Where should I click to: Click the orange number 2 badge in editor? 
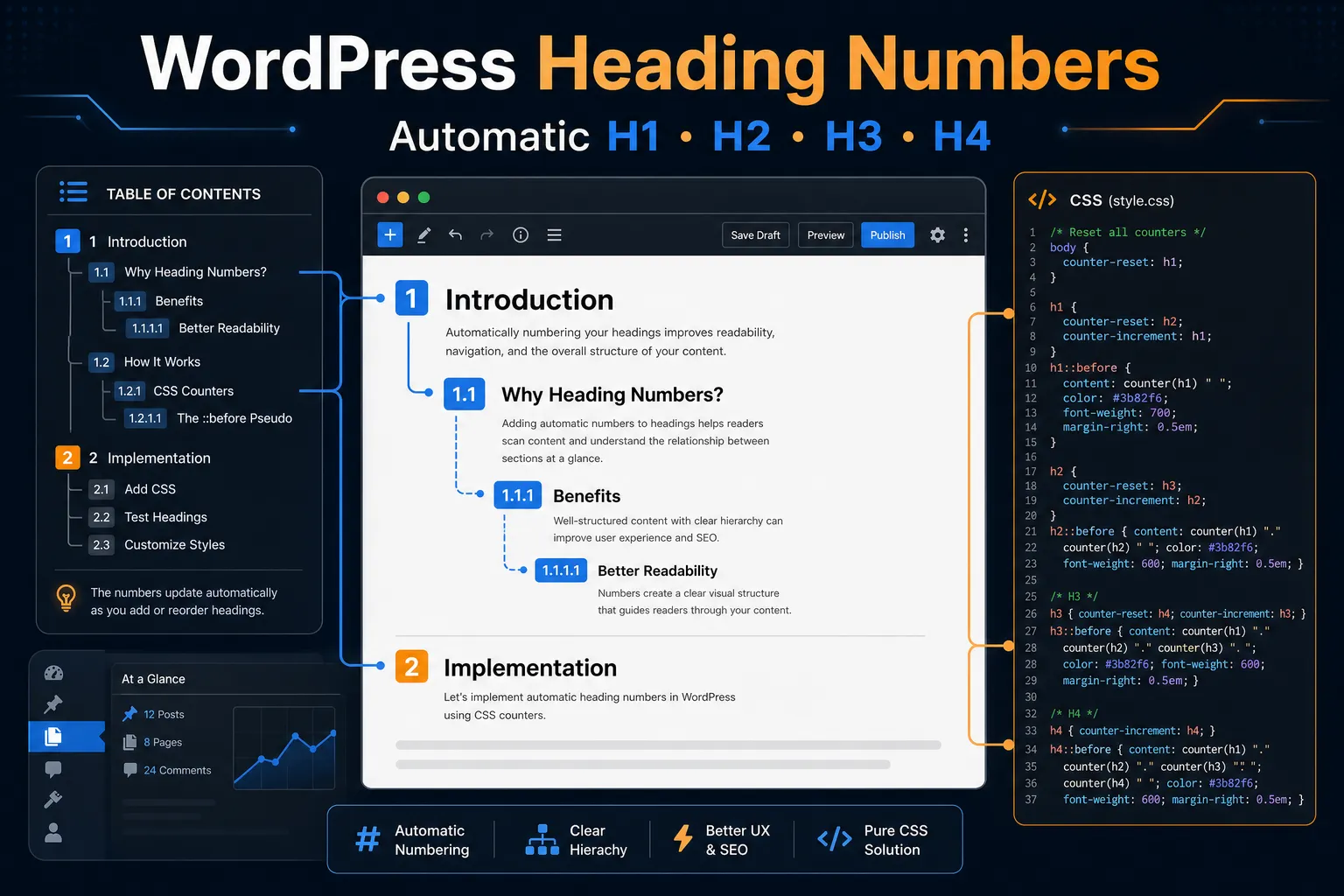411,667
